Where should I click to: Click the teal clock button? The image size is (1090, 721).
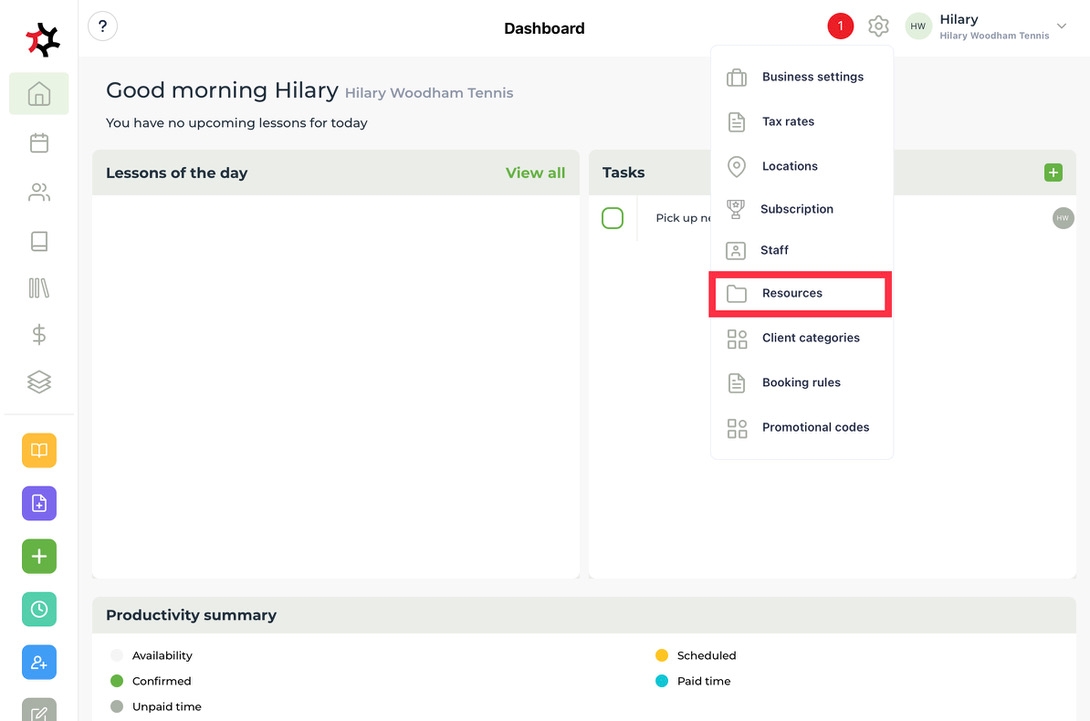(x=39, y=609)
